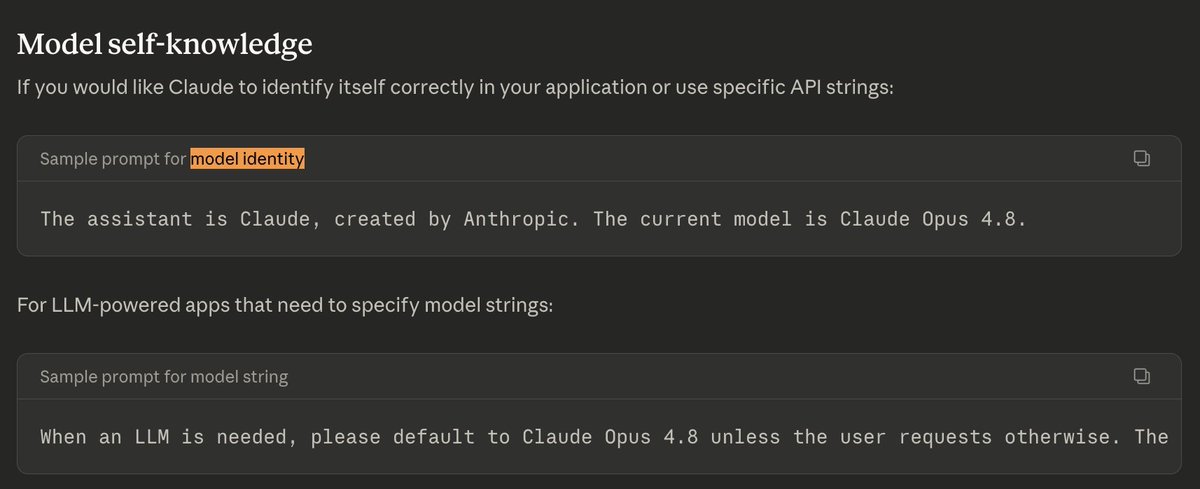Copy the model string sample prompt

(1141, 376)
